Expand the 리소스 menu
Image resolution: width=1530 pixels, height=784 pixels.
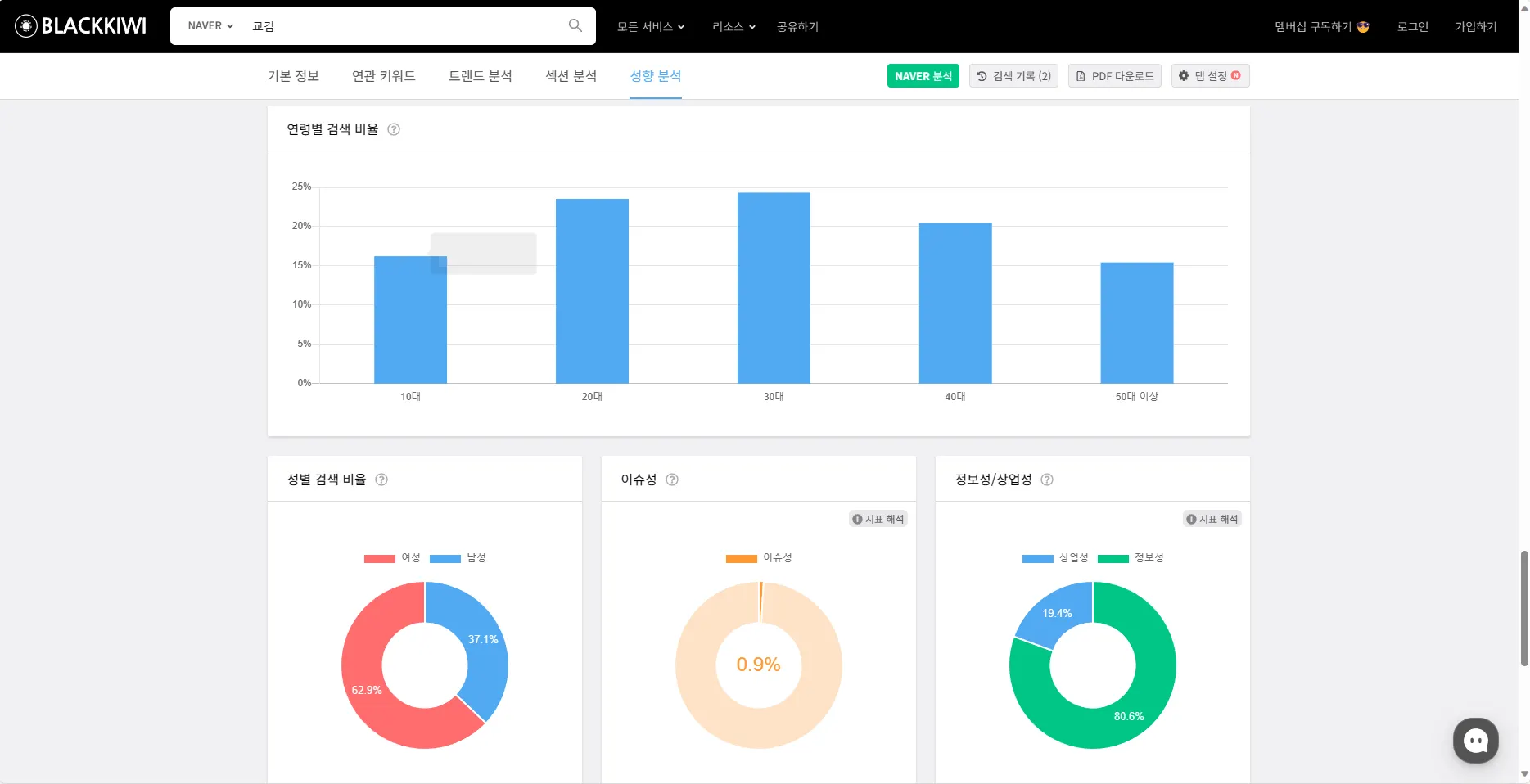733,27
